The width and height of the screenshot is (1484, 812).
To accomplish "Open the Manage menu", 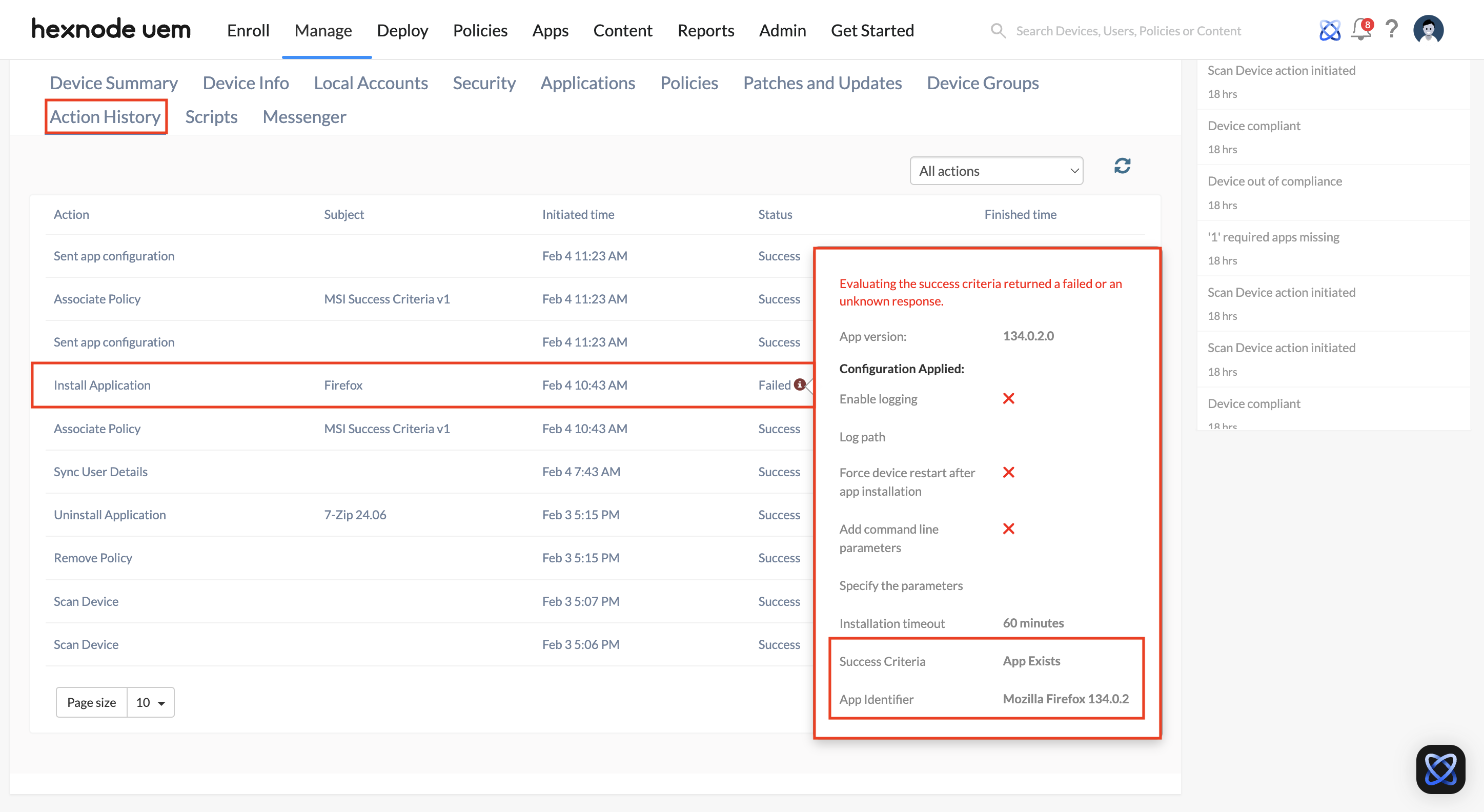I will tap(323, 31).
